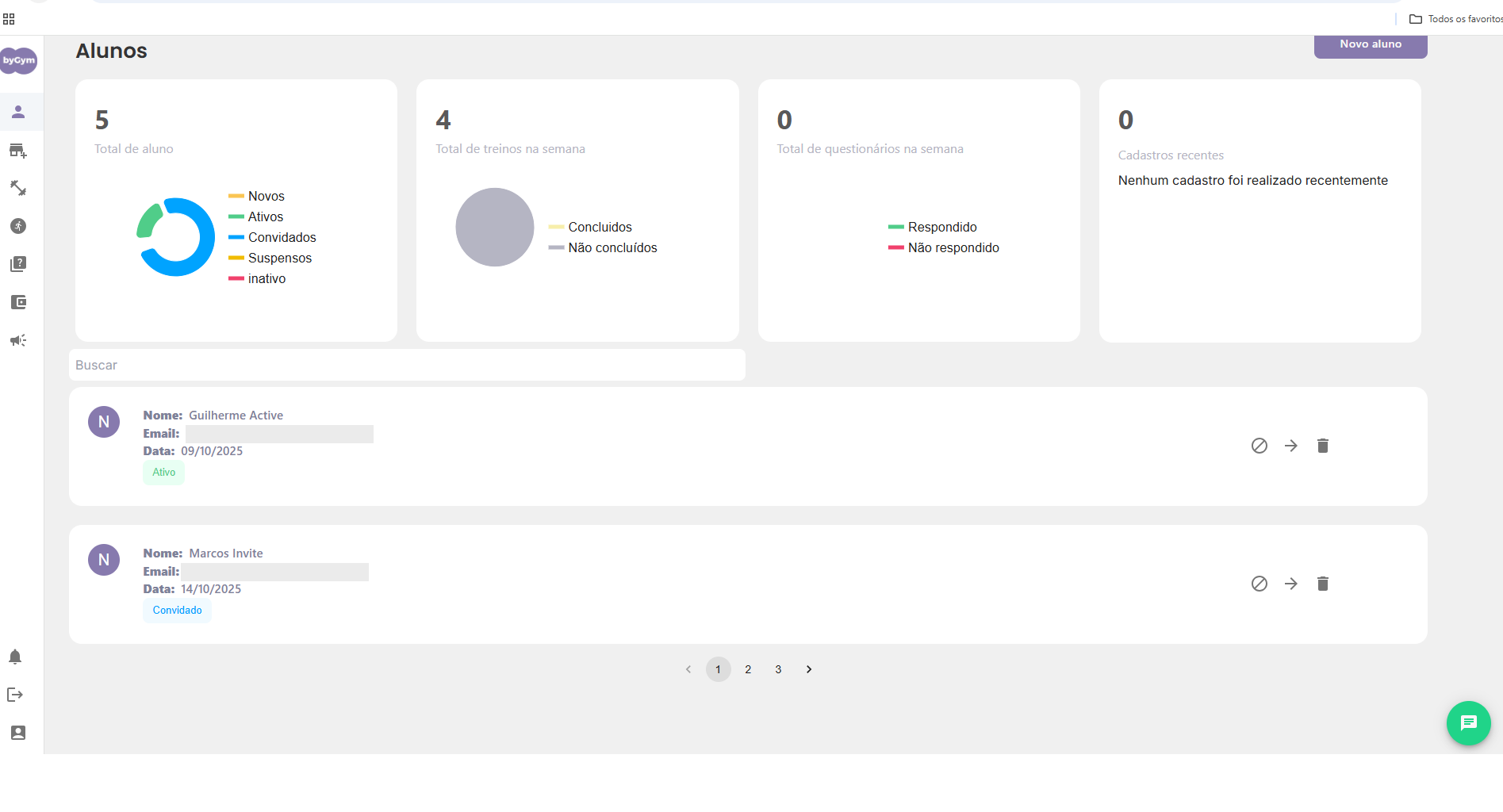
Task: Go to next page with right chevron
Action: (808, 669)
